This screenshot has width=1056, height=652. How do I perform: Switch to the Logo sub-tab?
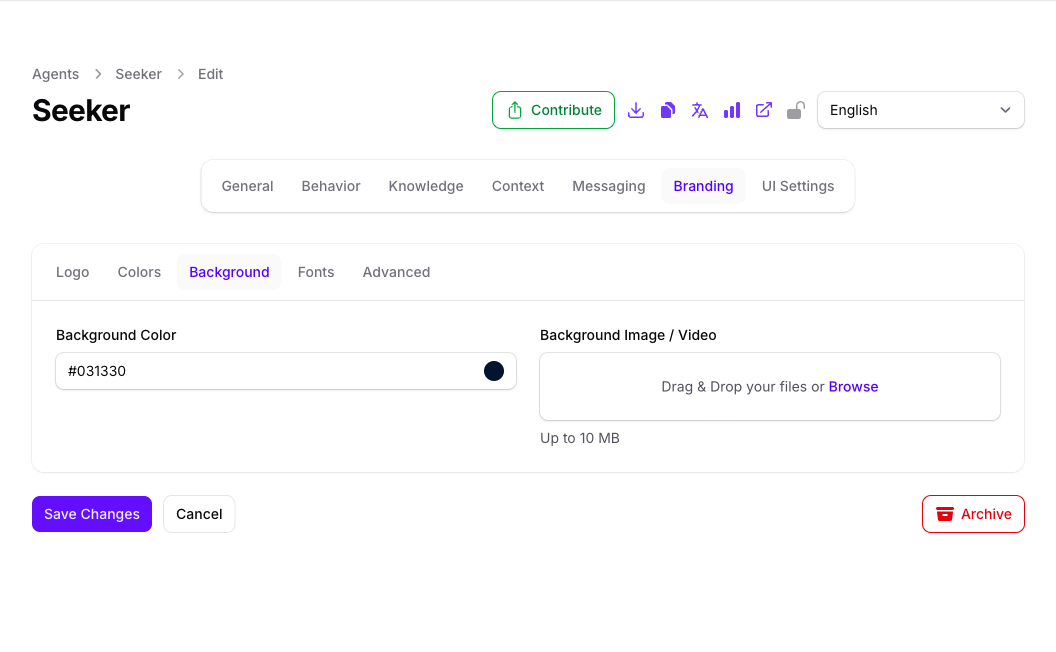[73, 272]
